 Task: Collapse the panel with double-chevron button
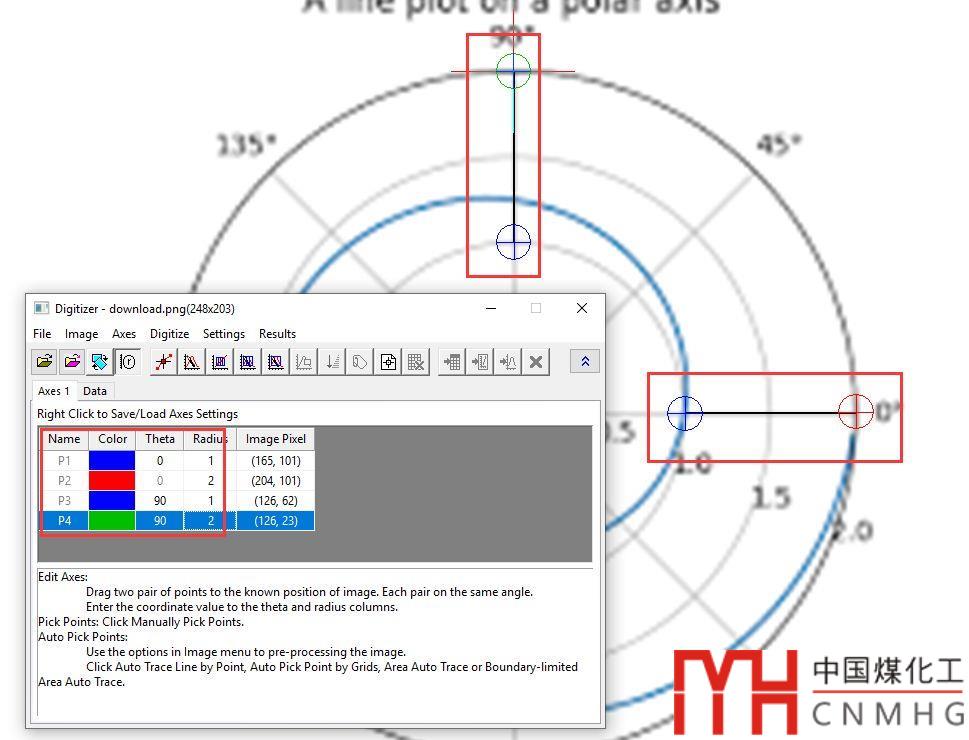(585, 362)
